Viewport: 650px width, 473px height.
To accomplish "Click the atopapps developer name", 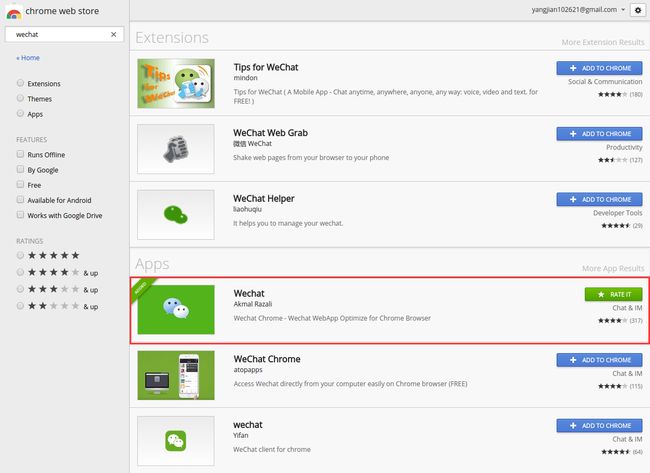I will coord(248,370).
